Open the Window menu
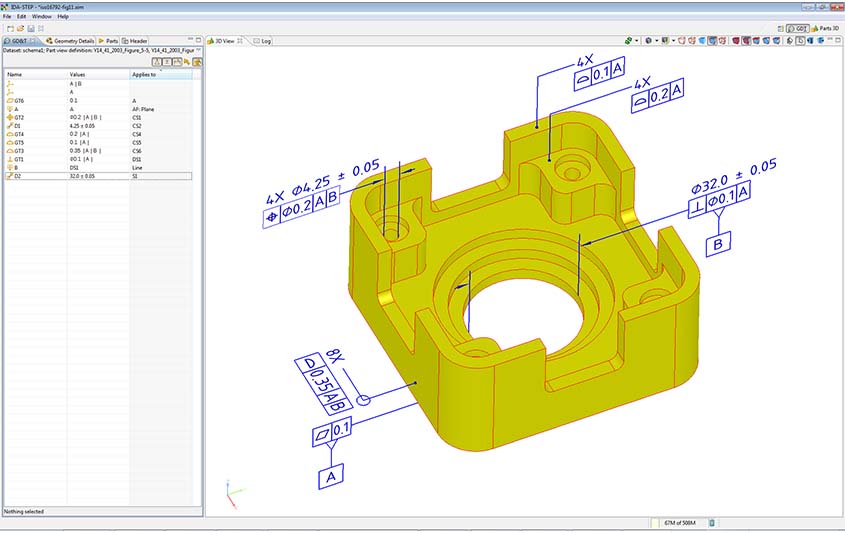Viewport: 845px width, 533px height. pos(41,17)
